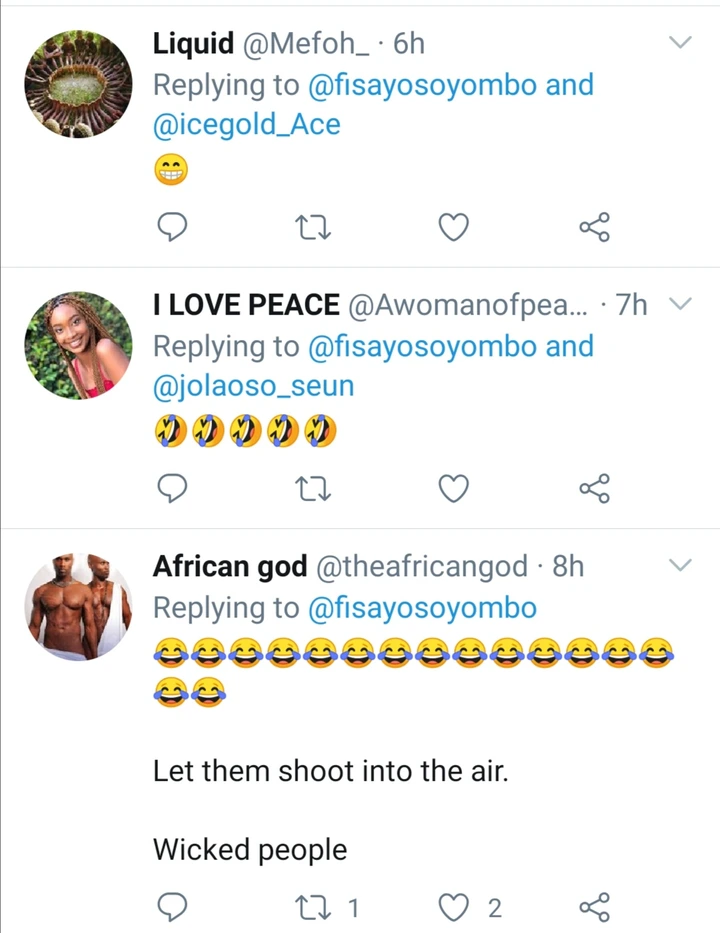Tap the African god display name

[230, 567]
